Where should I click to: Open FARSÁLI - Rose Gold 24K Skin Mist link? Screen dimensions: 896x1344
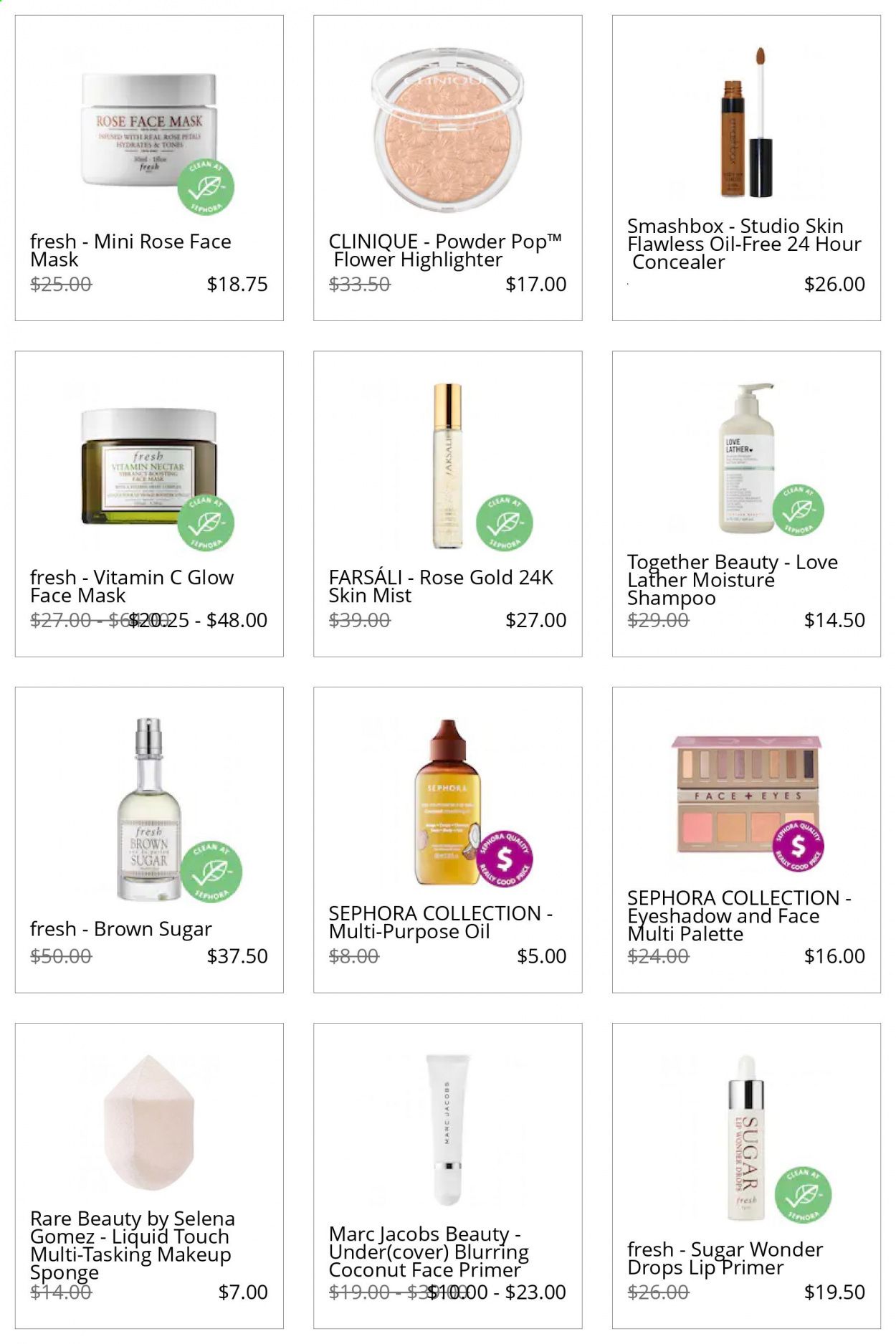pyautogui.click(x=441, y=586)
